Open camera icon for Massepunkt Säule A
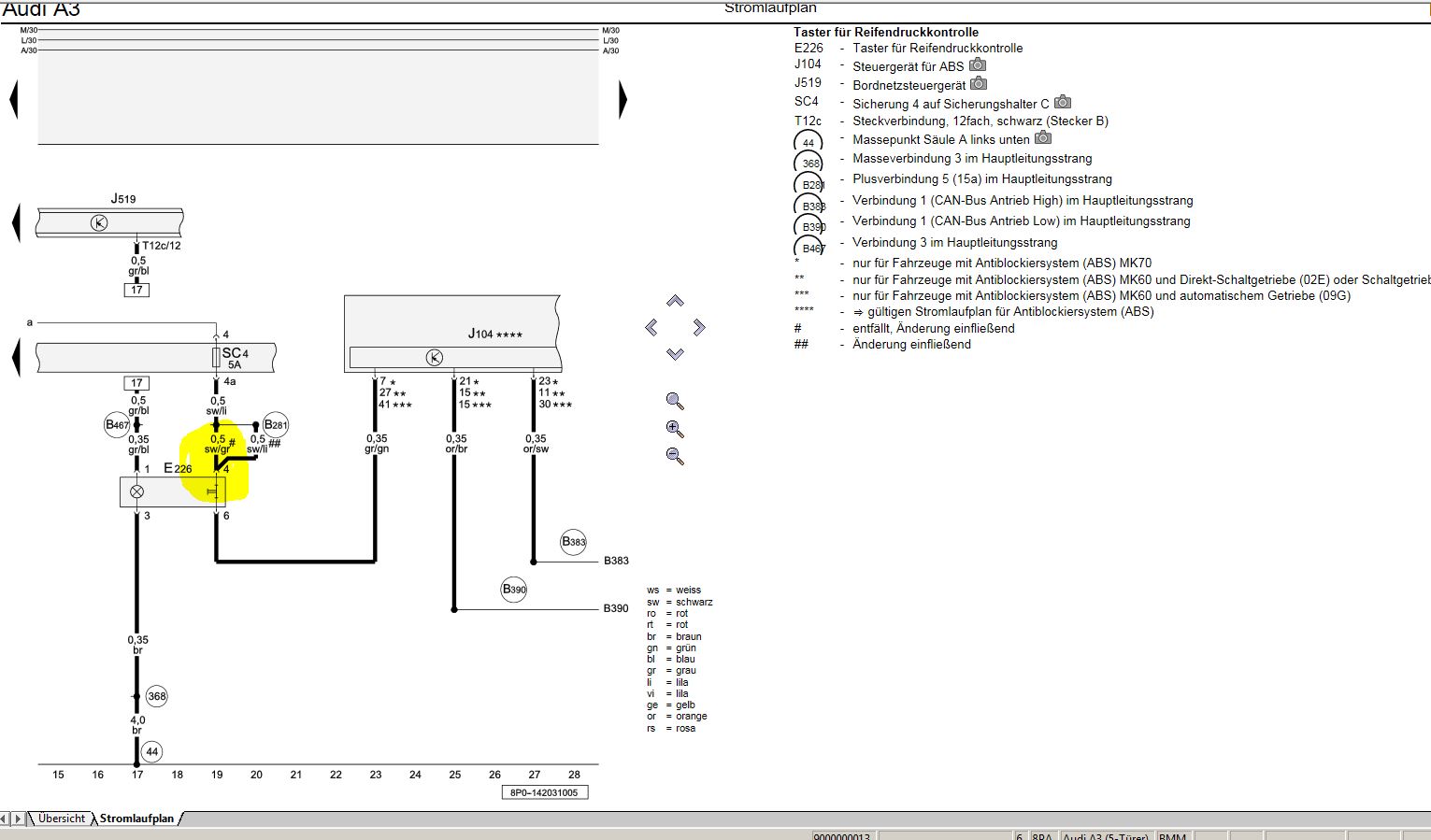1431x840 pixels. (x=1043, y=137)
